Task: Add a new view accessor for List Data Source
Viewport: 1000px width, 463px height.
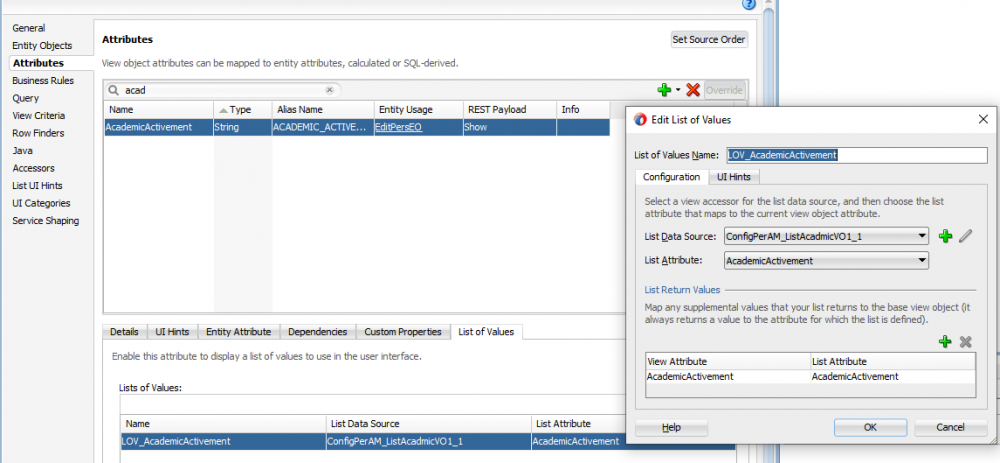Action: click(x=945, y=236)
